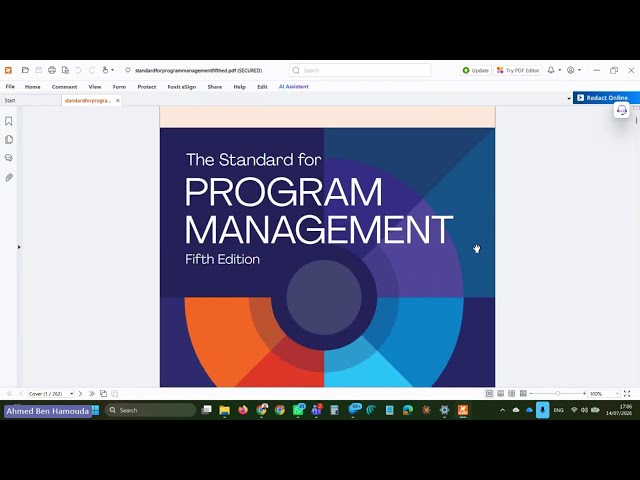Select the hand touch mode icon
Screen dimensions: 640x480
[x=105, y=70]
